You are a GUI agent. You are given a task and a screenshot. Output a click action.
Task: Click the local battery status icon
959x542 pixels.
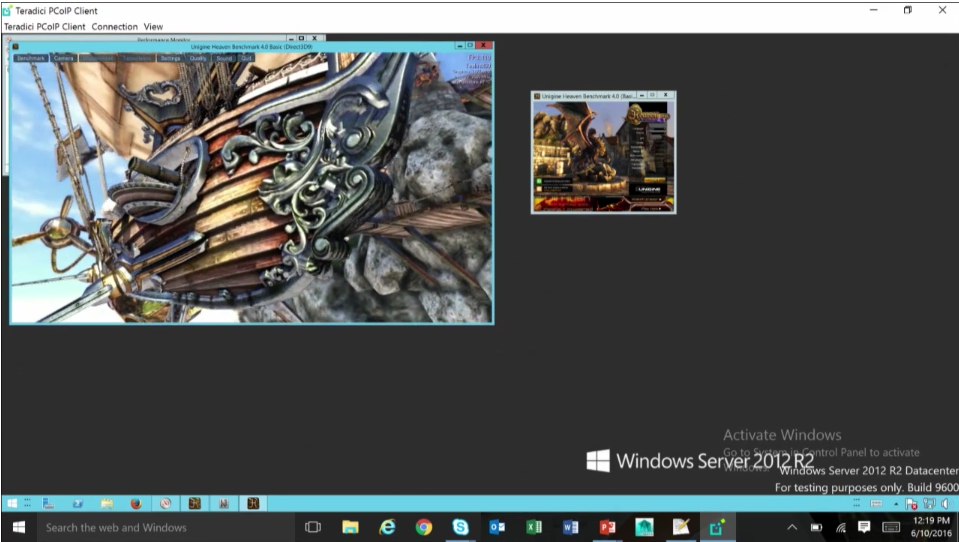(x=816, y=527)
